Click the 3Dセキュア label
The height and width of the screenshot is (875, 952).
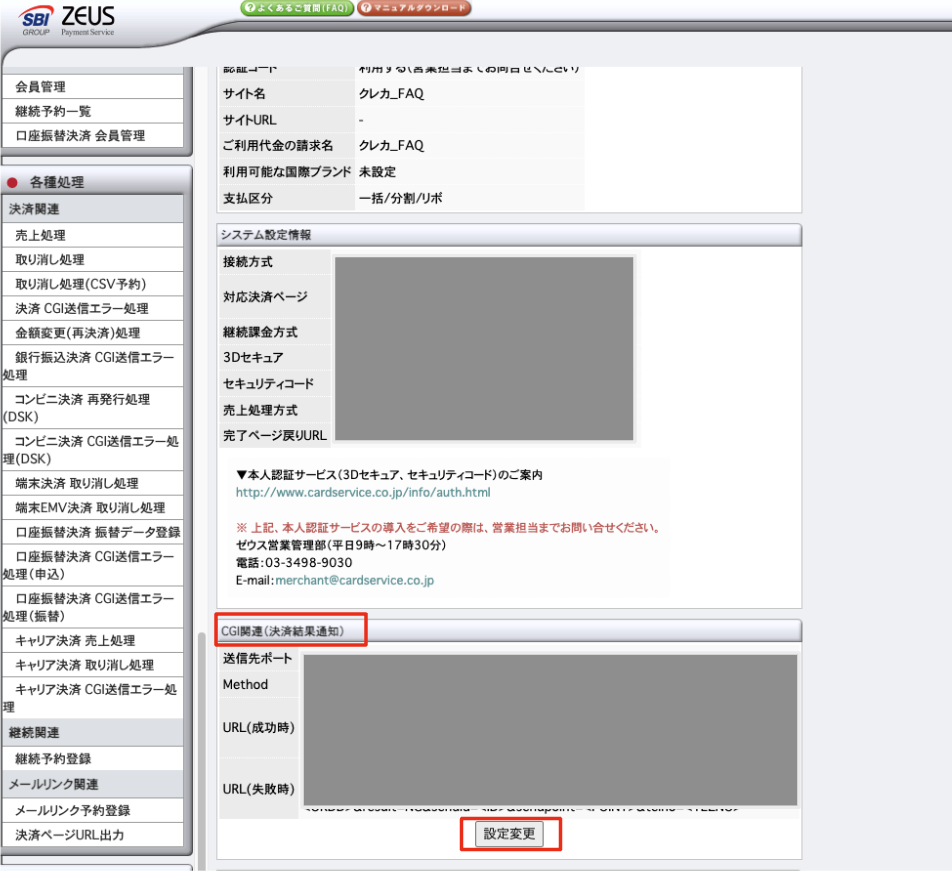[253, 358]
